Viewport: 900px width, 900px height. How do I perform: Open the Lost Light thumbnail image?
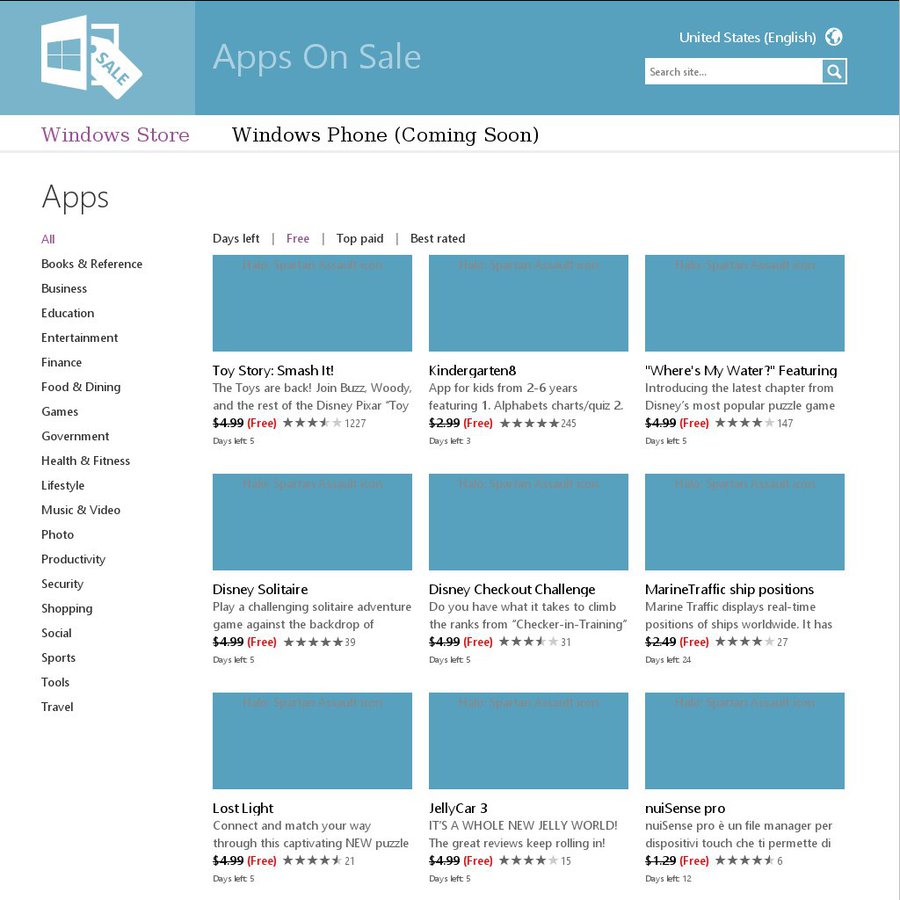pyautogui.click(x=312, y=740)
